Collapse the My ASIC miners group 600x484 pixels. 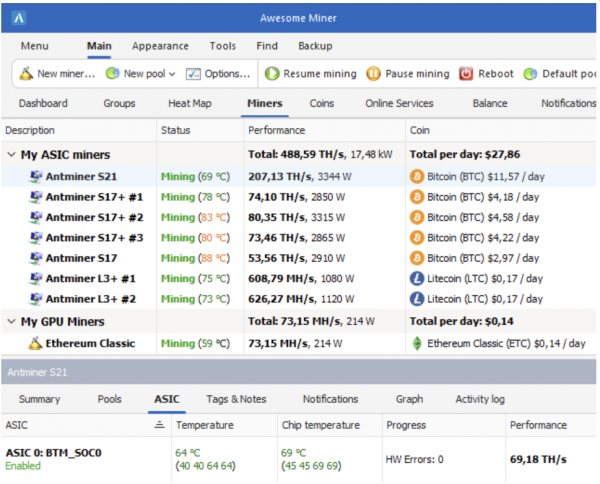(12, 155)
